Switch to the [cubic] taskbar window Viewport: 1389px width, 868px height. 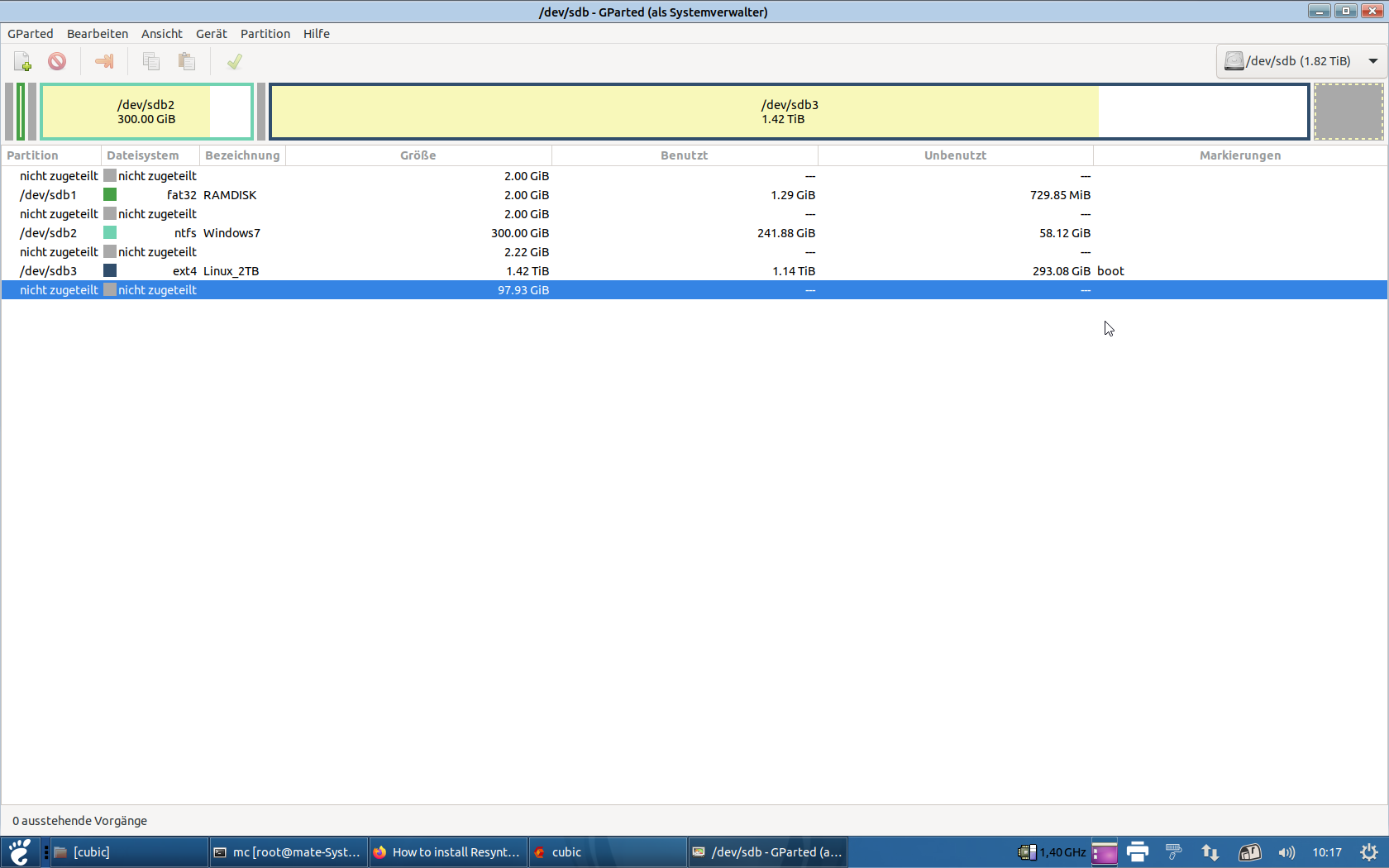click(129, 852)
